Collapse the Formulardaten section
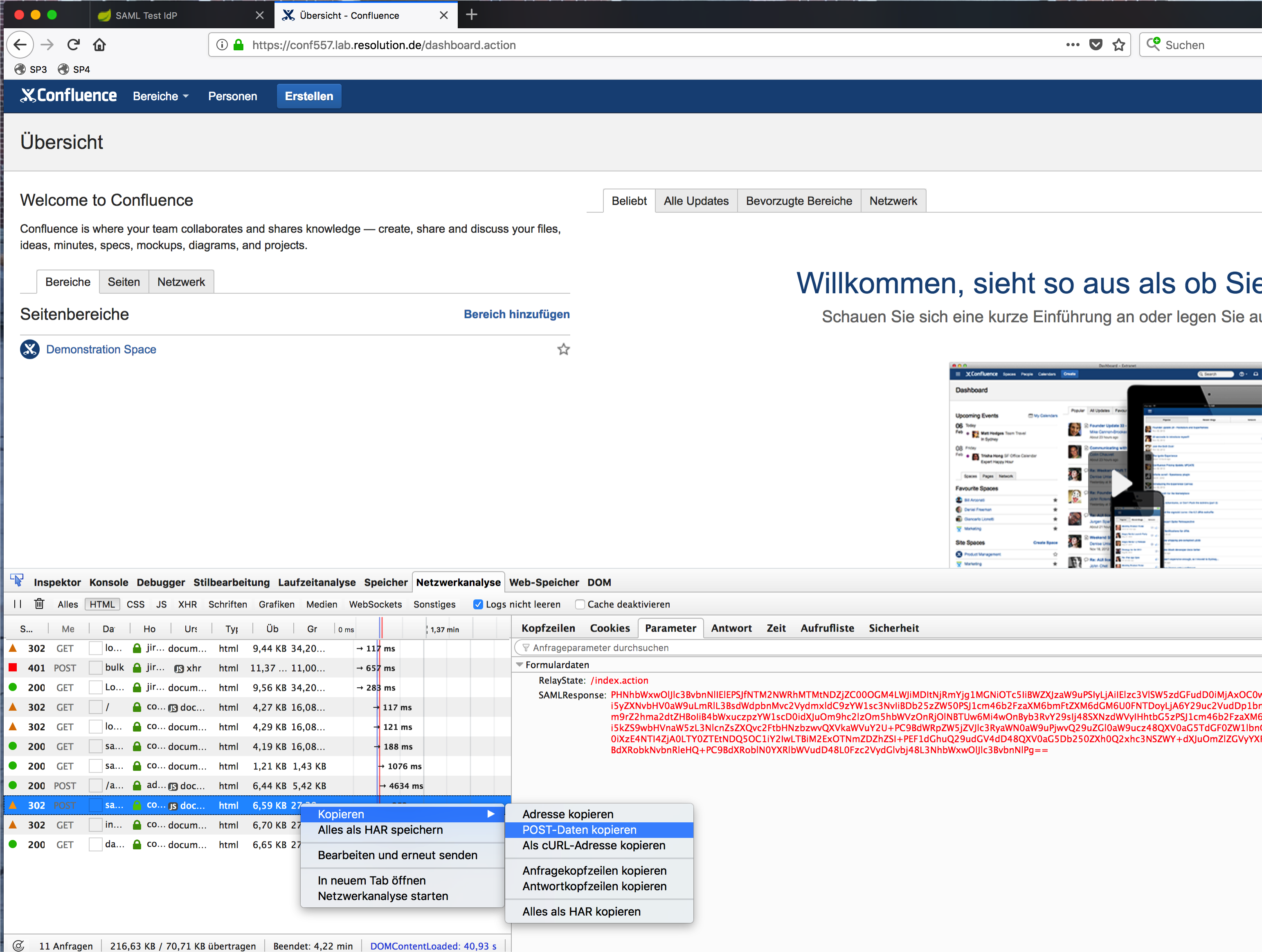 [x=519, y=664]
